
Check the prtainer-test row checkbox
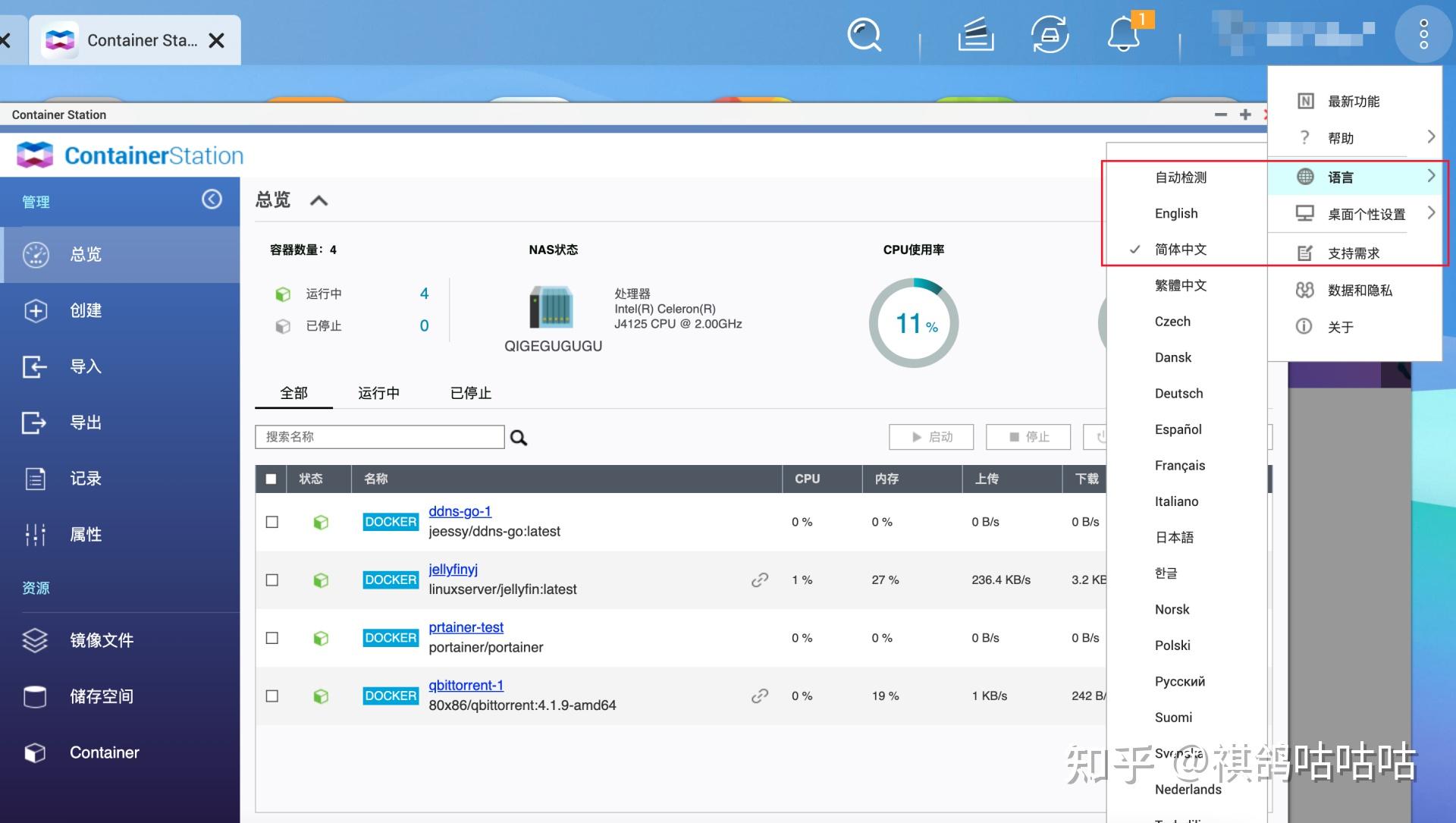[x=271, y=638]
